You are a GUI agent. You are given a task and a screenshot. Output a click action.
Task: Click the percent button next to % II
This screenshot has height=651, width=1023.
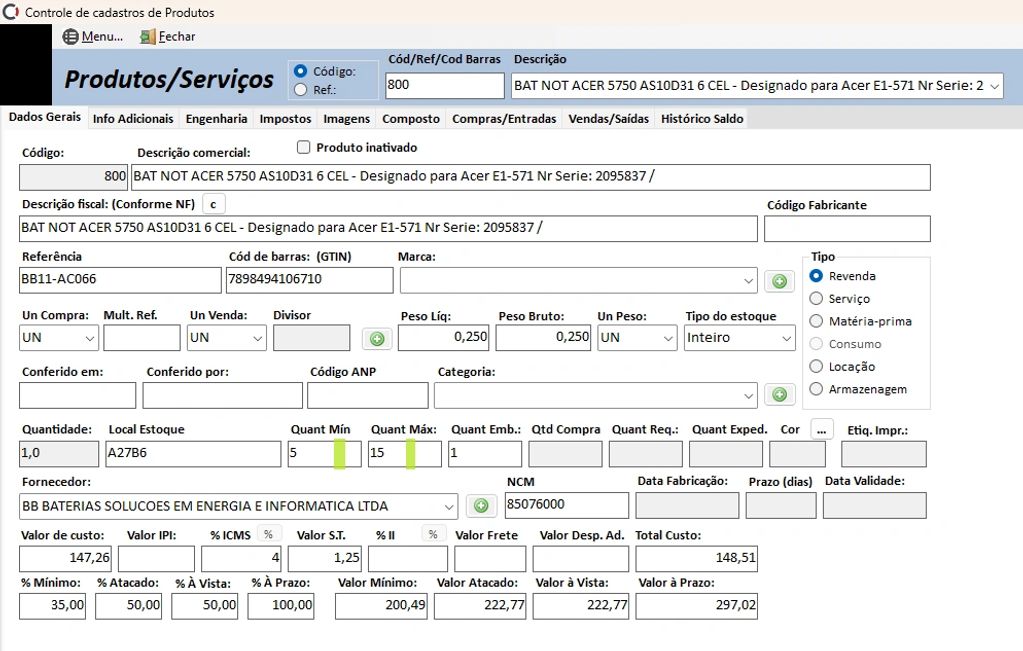[x=433, y=534]
